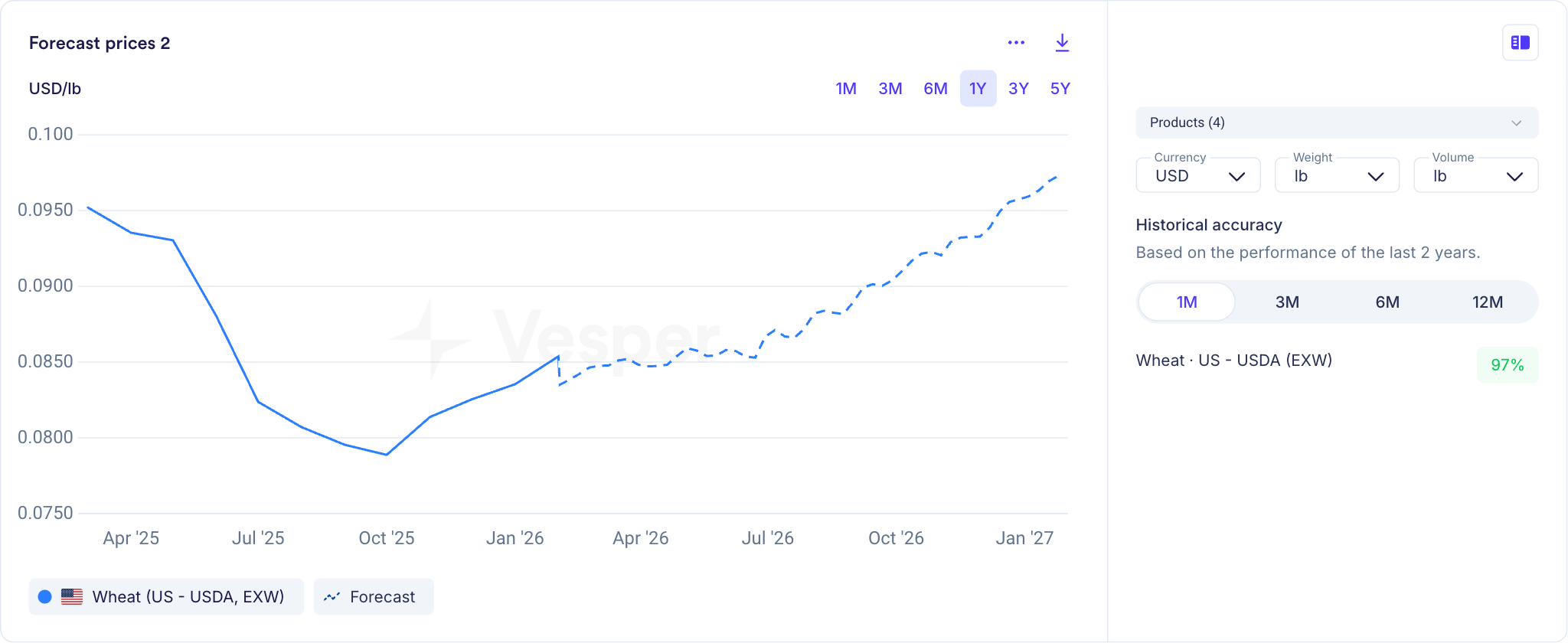The height and width of the screenshot is (643, 1568).
Task: Toggle the side panel layout icon
Action: 1520,43
